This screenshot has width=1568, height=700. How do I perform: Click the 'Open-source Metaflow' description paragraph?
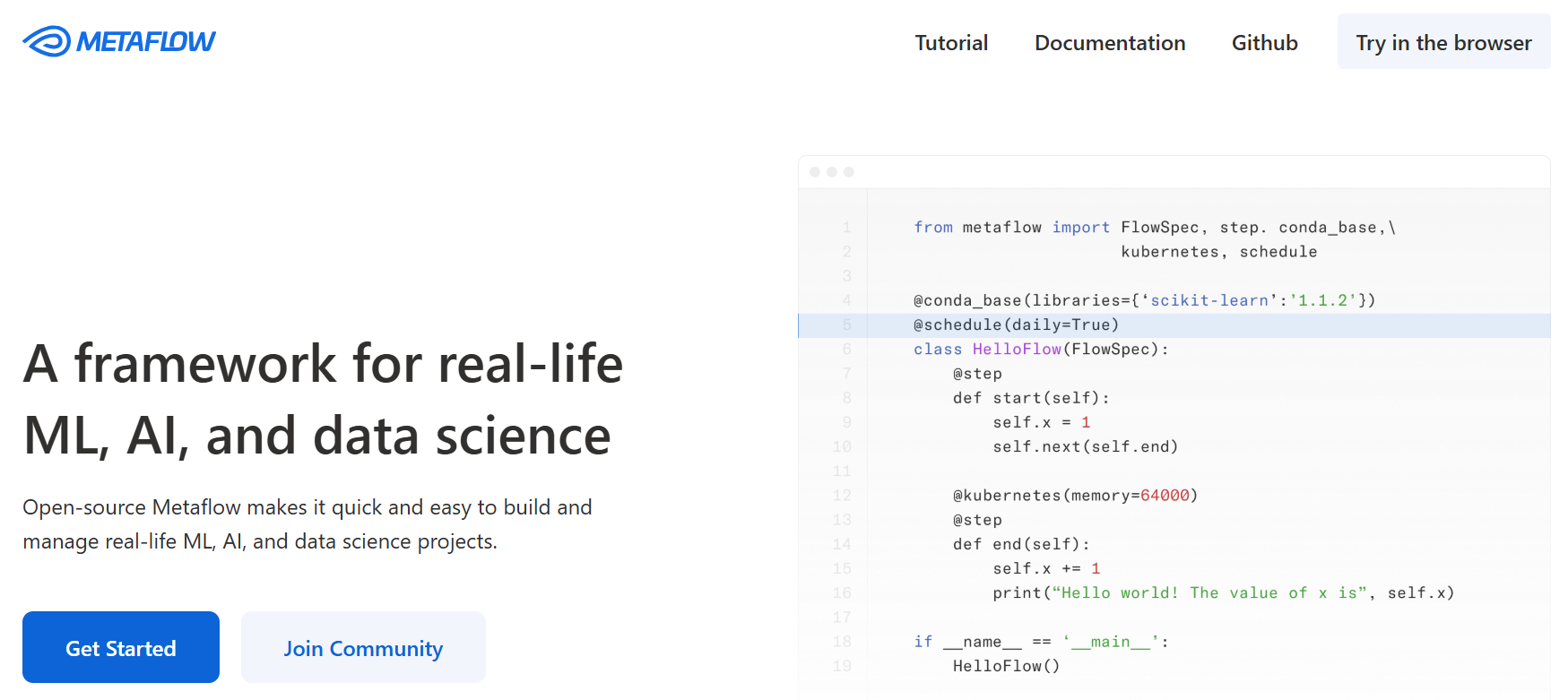point(307,524)
